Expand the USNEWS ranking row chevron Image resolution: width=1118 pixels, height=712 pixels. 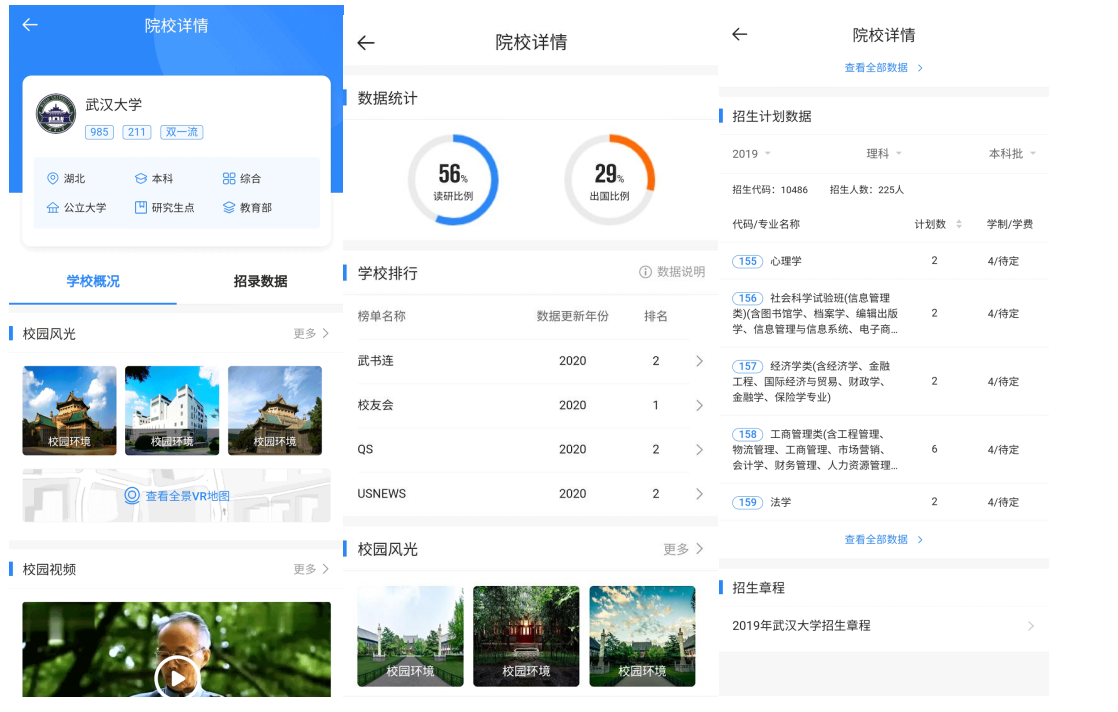click(699, 494)
